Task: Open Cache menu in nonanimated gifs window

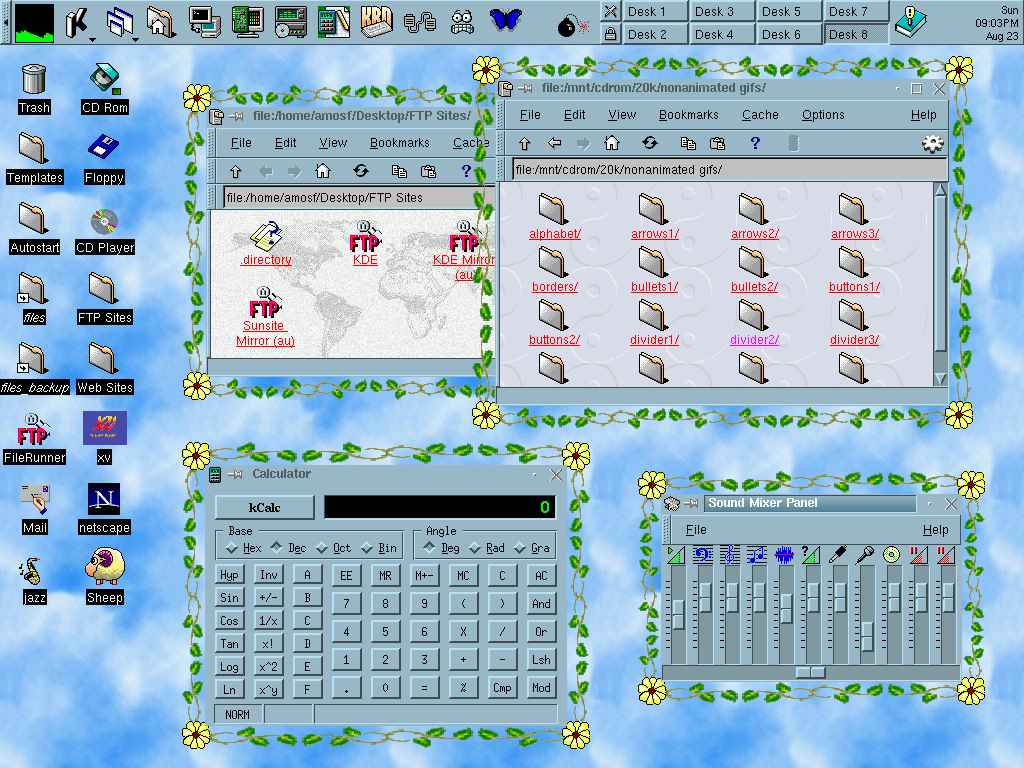Action: pos(760,115)
